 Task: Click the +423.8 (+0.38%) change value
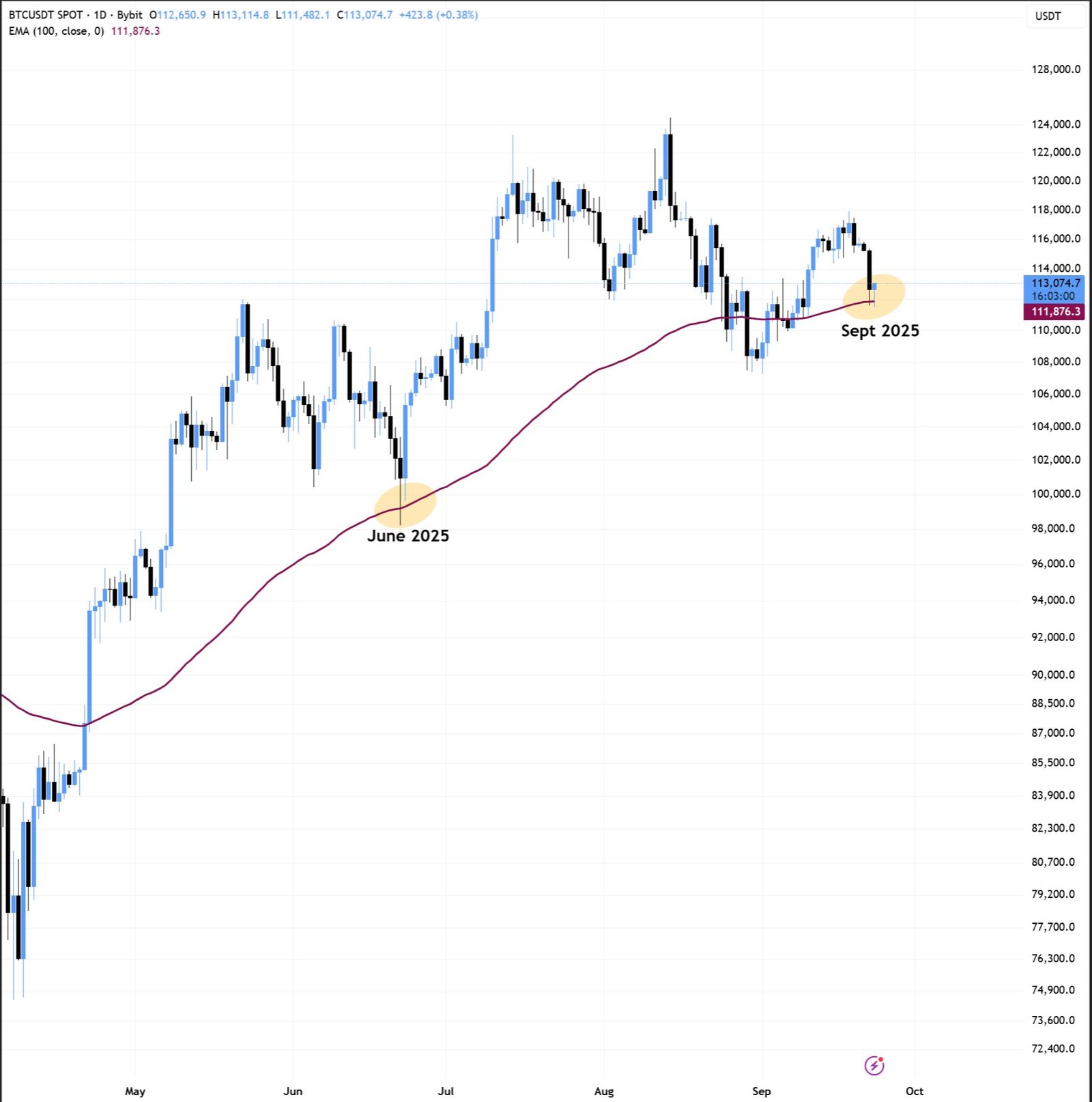click(438, 15)
